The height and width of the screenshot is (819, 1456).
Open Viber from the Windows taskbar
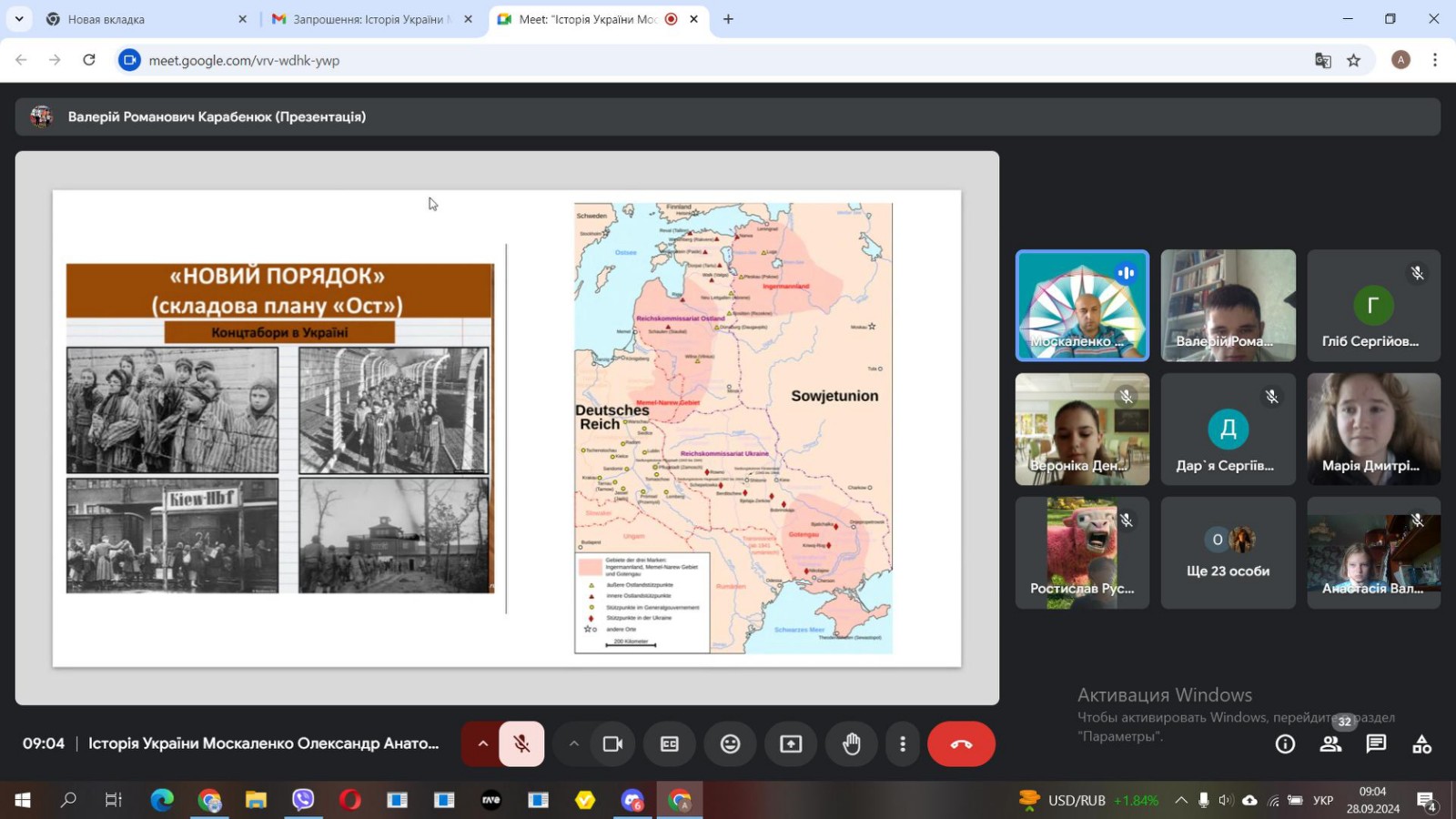click(303, 800)
